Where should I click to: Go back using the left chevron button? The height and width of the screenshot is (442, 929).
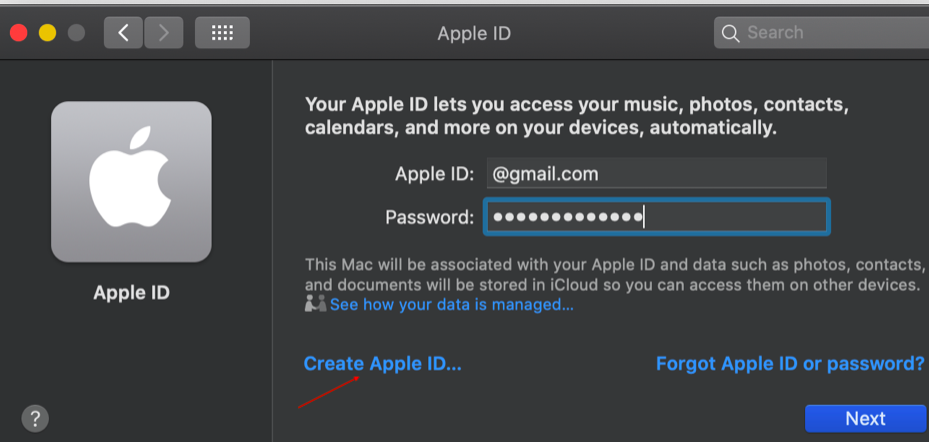click(x=123, y=33)
